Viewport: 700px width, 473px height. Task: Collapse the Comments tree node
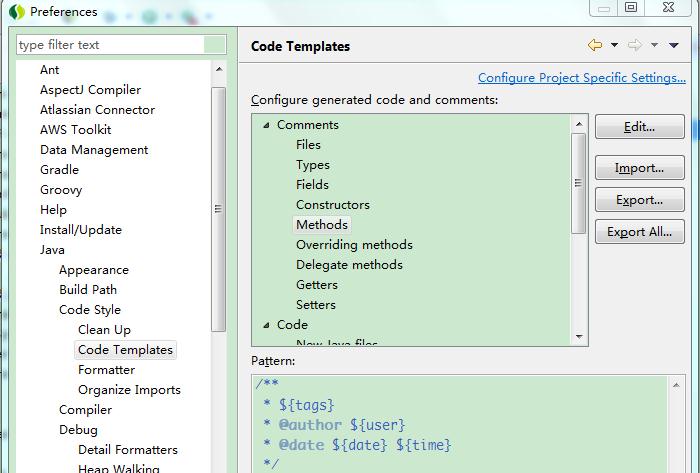click(266, 125)
